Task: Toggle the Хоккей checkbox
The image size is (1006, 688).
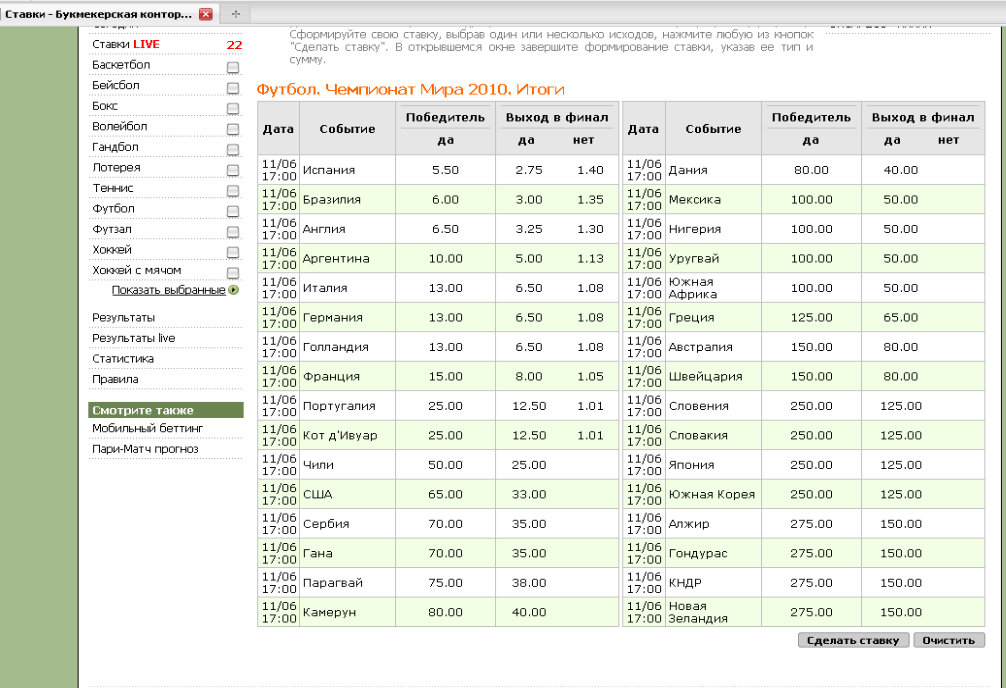Action: 233,252
